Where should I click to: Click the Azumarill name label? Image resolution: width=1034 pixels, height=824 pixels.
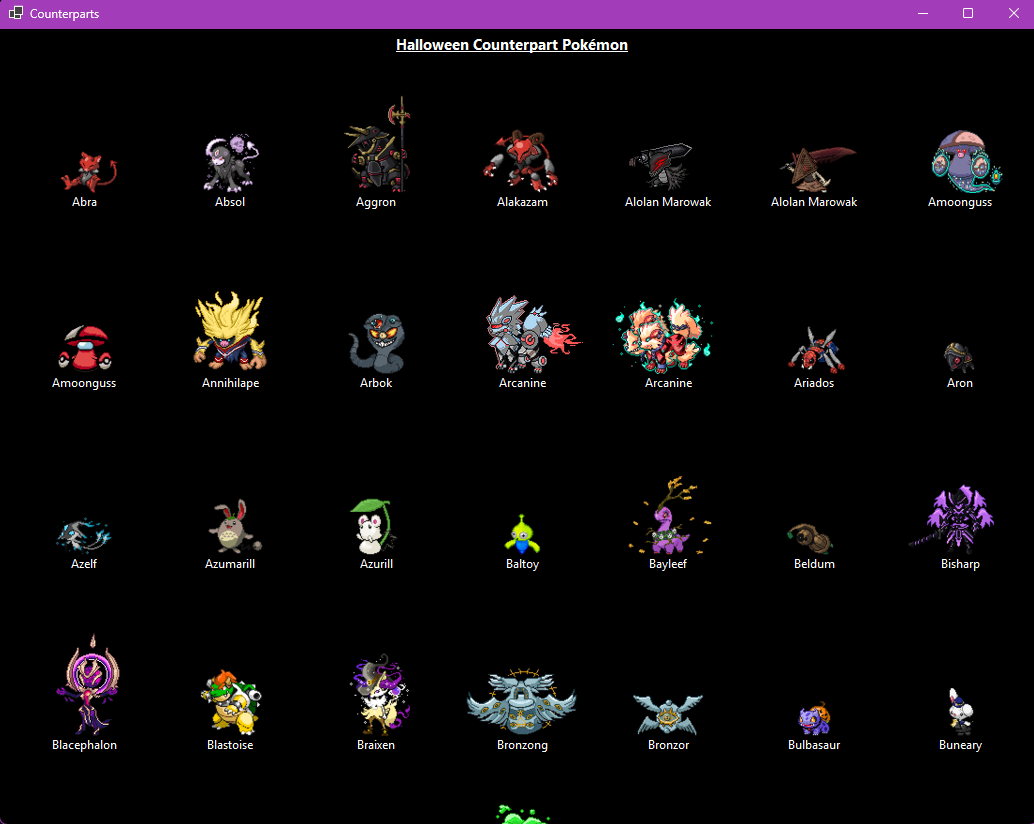tap(230, 564)
